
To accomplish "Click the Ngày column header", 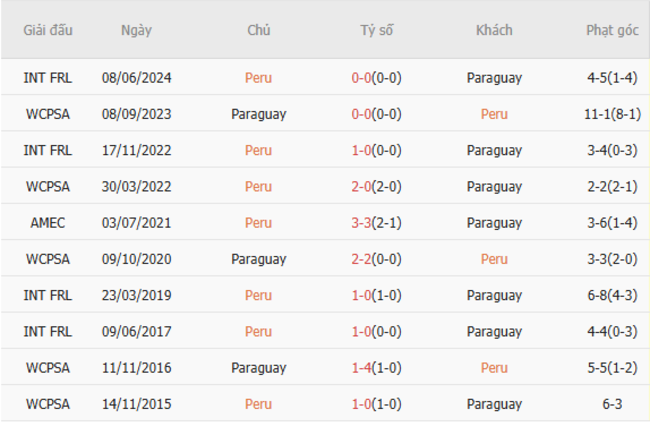I will coord(136,30).
